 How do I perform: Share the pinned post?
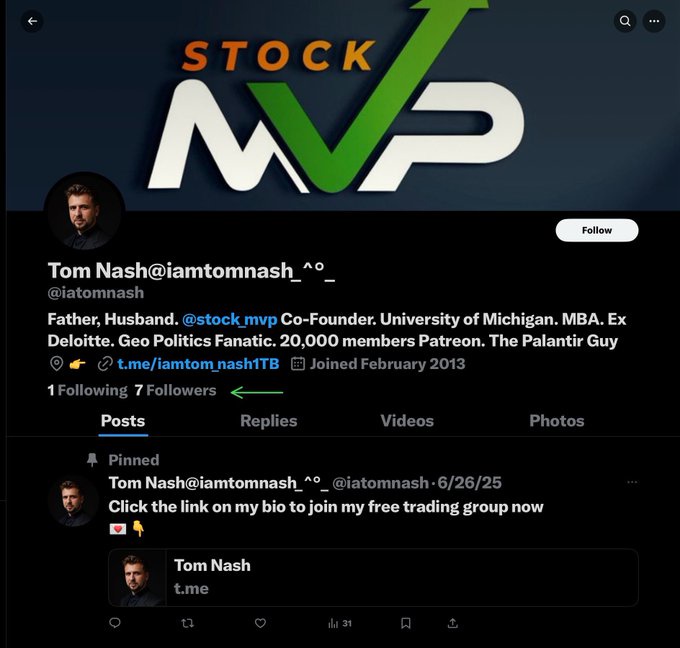[x=452, y=623]
